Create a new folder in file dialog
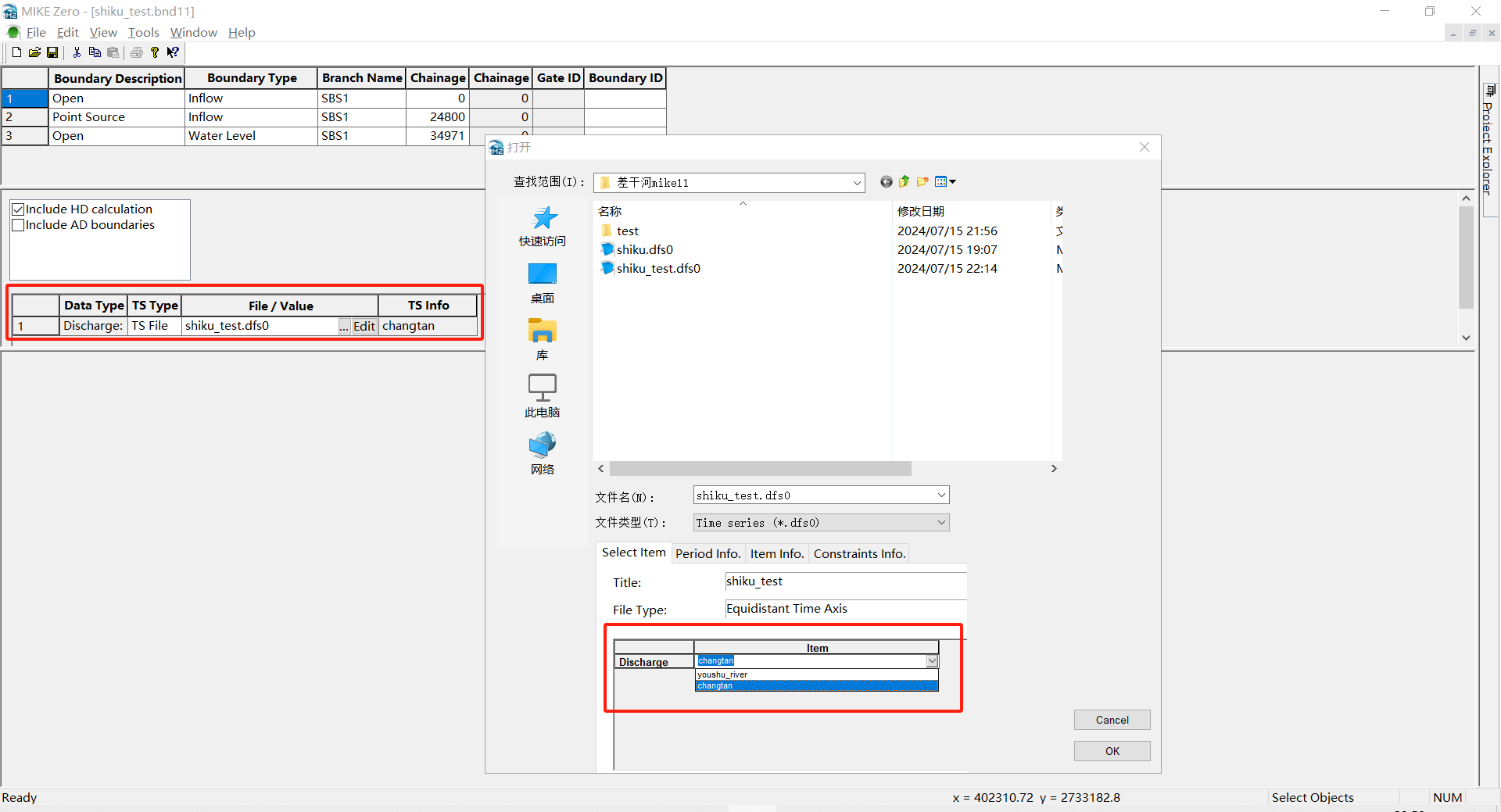The height and width of the screenshot is (812, 1501). (x=922, y=182)
